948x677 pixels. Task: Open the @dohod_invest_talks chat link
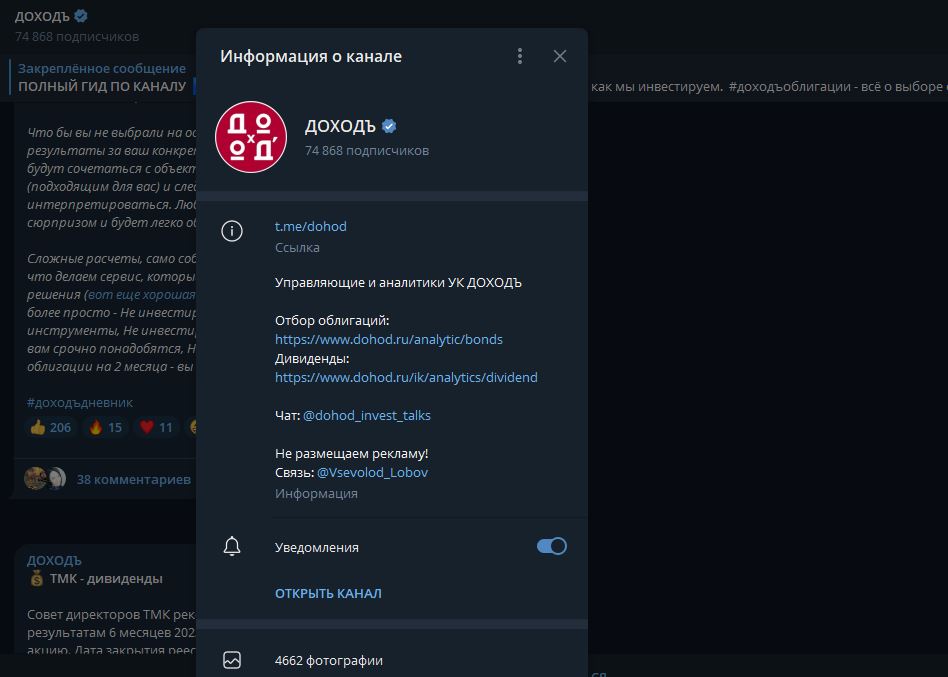tap(366, 415)
